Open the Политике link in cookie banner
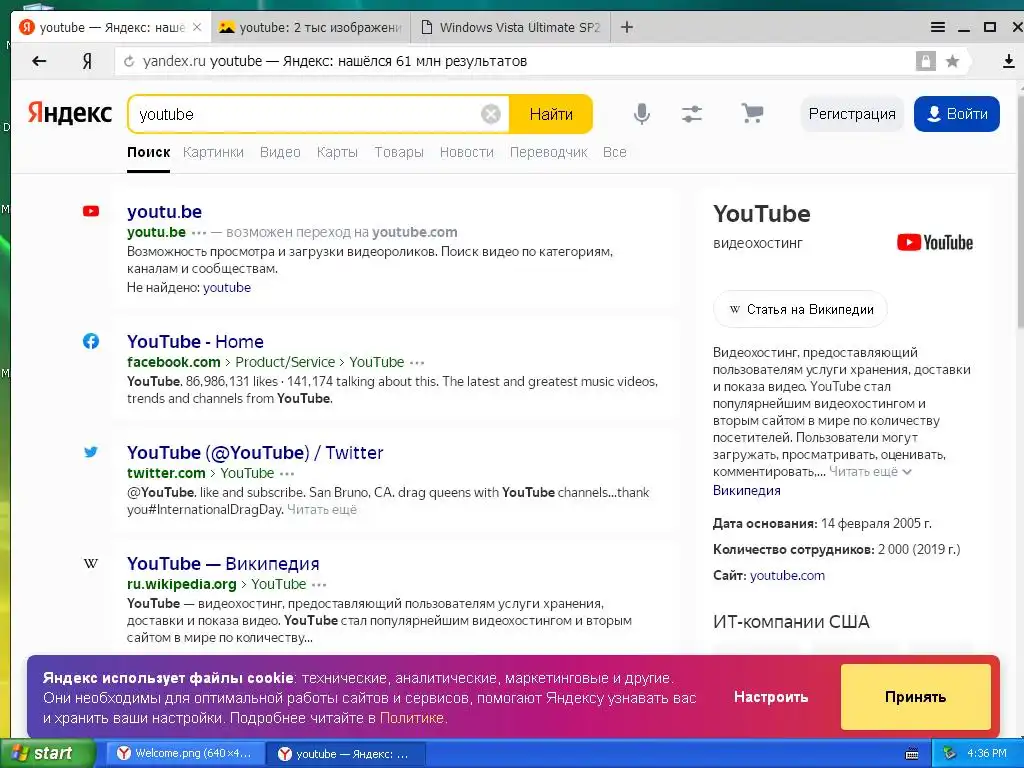Screen dimensions: 1024x768 coord(411,718)
